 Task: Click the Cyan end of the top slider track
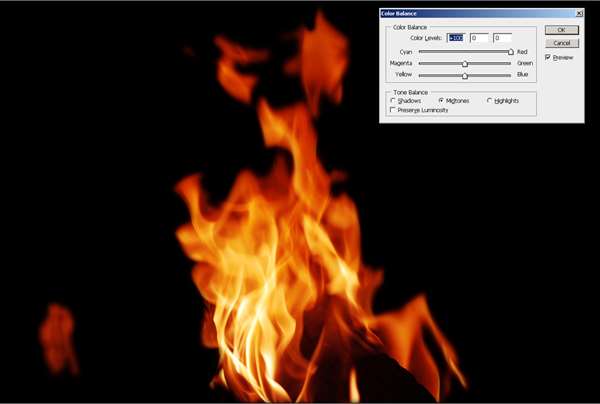(421, 51)
